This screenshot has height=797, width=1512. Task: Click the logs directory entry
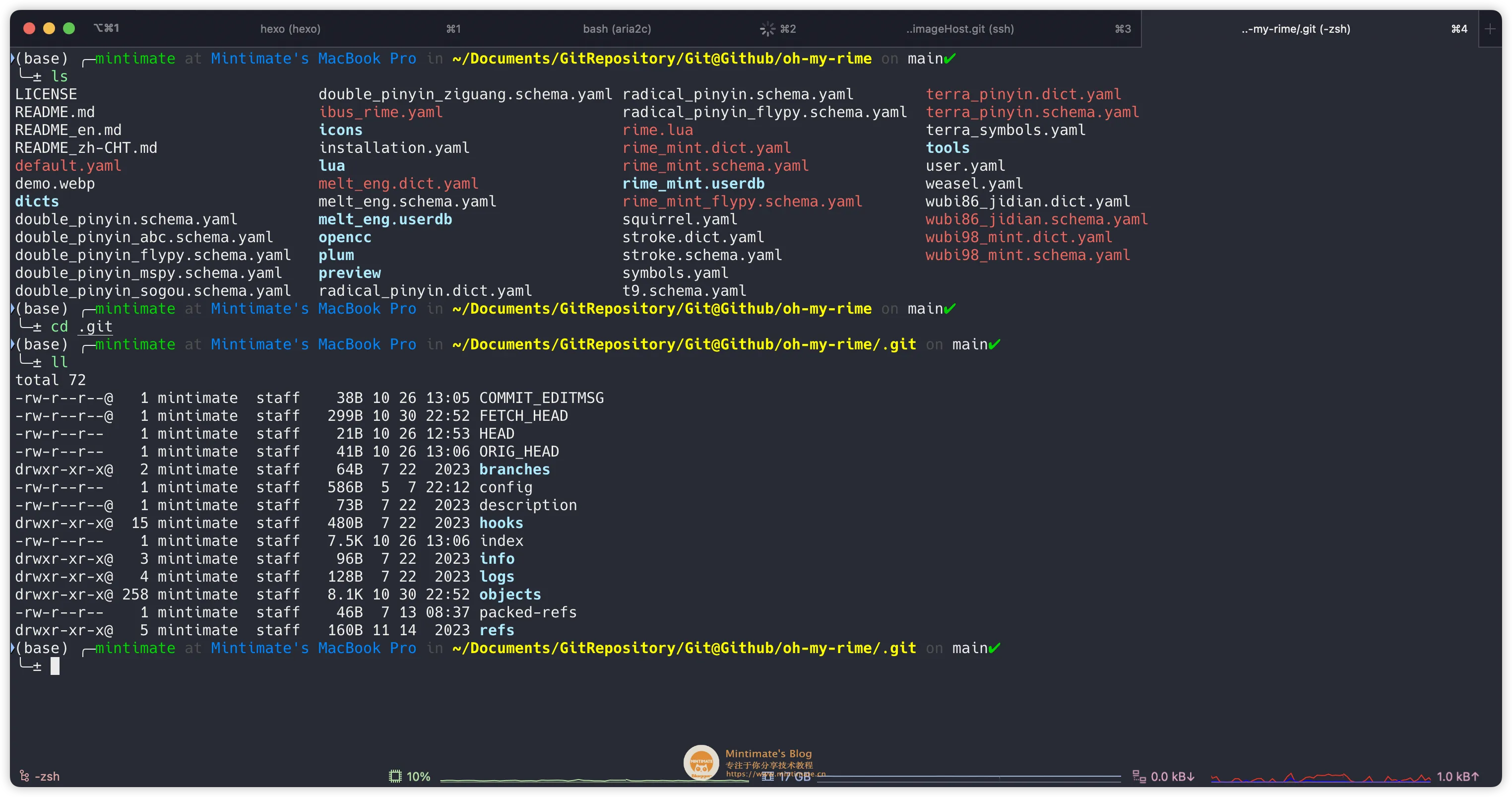tap(497, 577)
